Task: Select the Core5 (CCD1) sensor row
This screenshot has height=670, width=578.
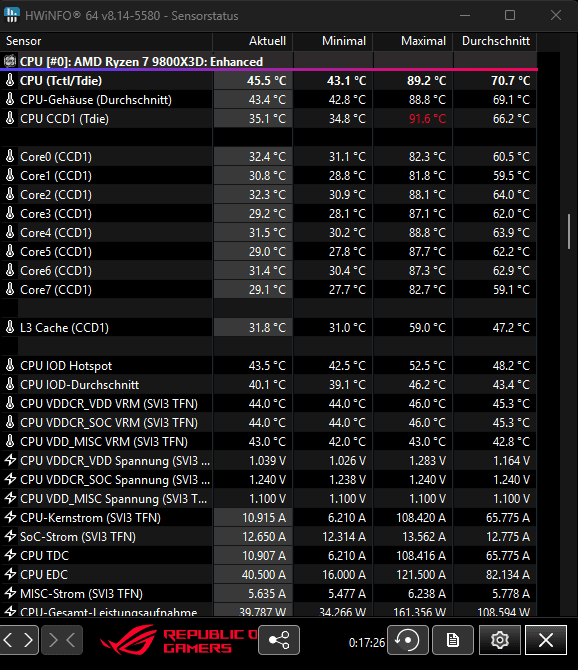Action: coord(268,252)
